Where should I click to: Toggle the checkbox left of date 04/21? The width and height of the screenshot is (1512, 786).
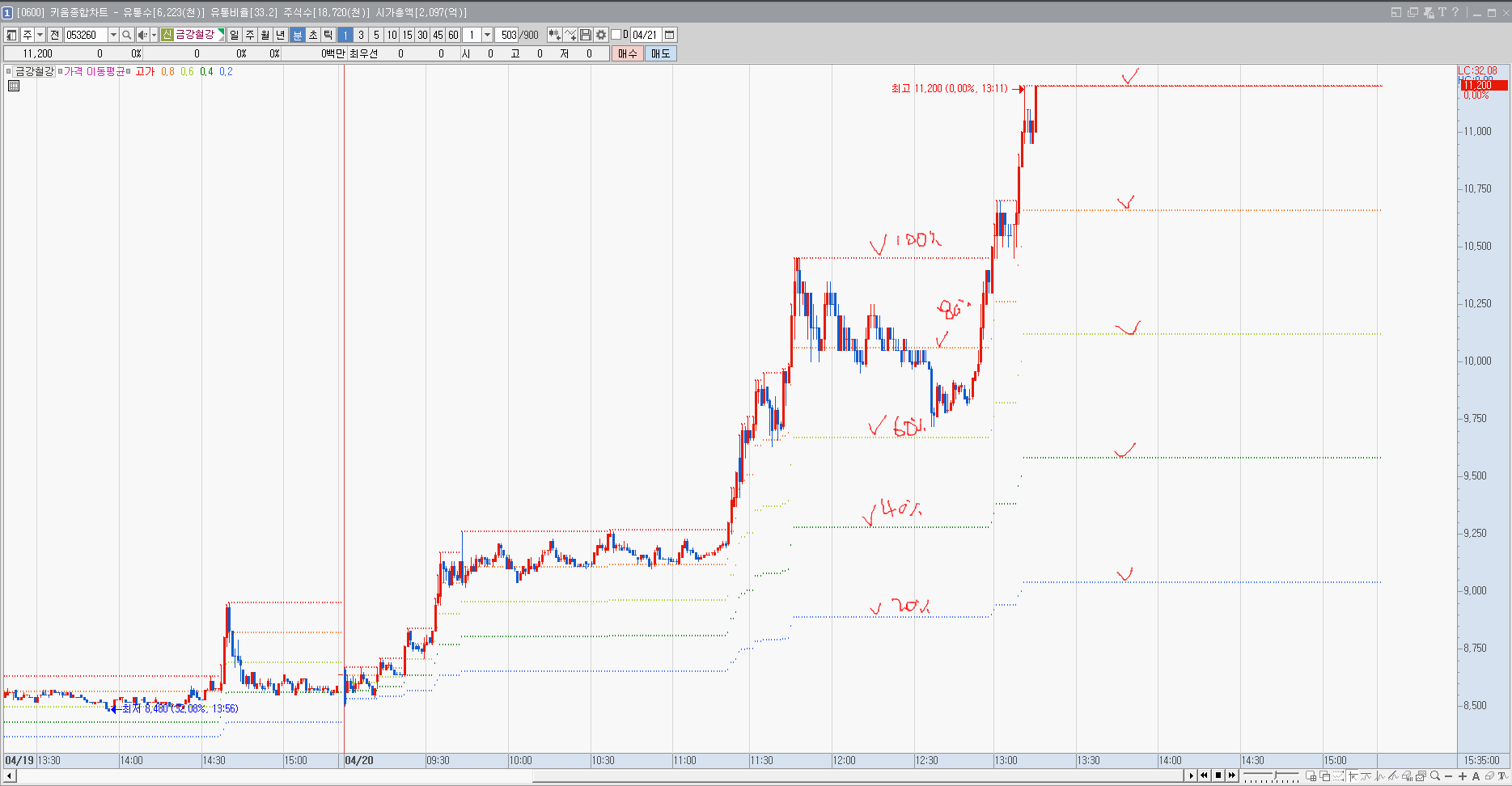616,35
